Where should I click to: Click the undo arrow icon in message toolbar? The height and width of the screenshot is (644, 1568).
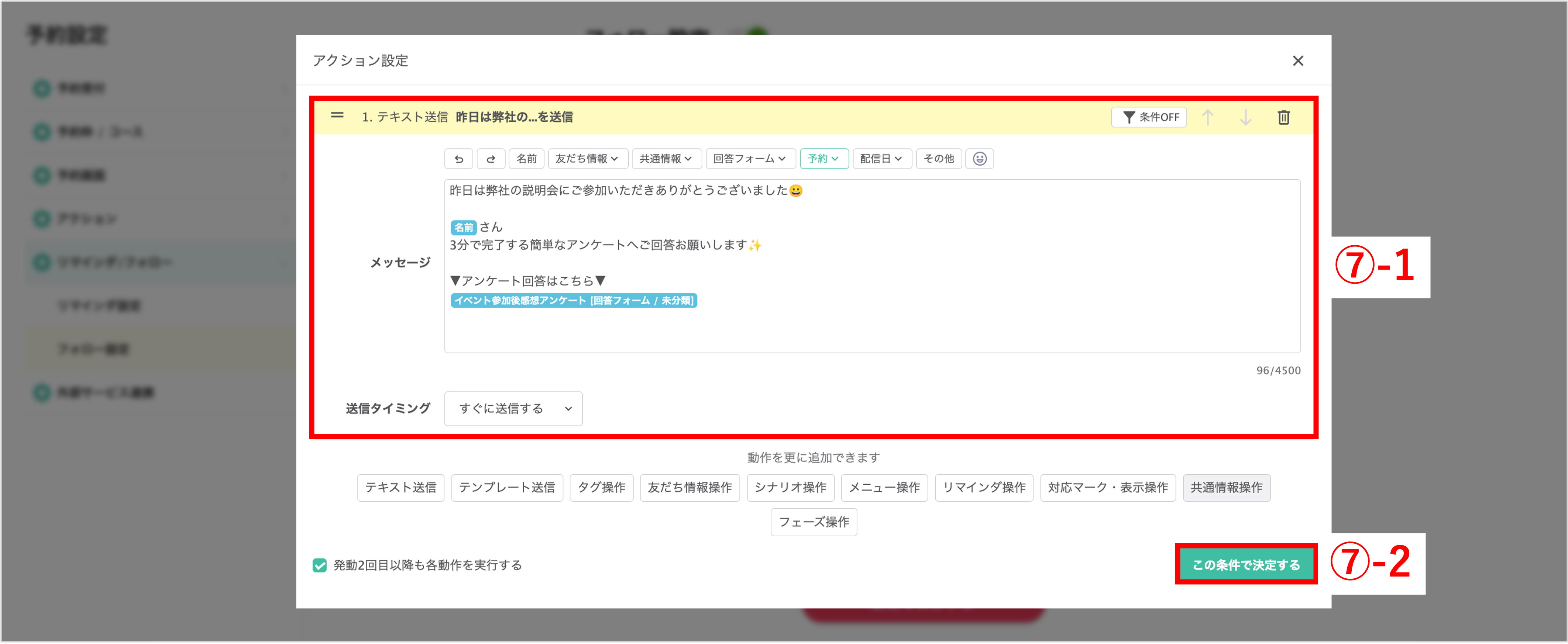click(x=460, y=159)
